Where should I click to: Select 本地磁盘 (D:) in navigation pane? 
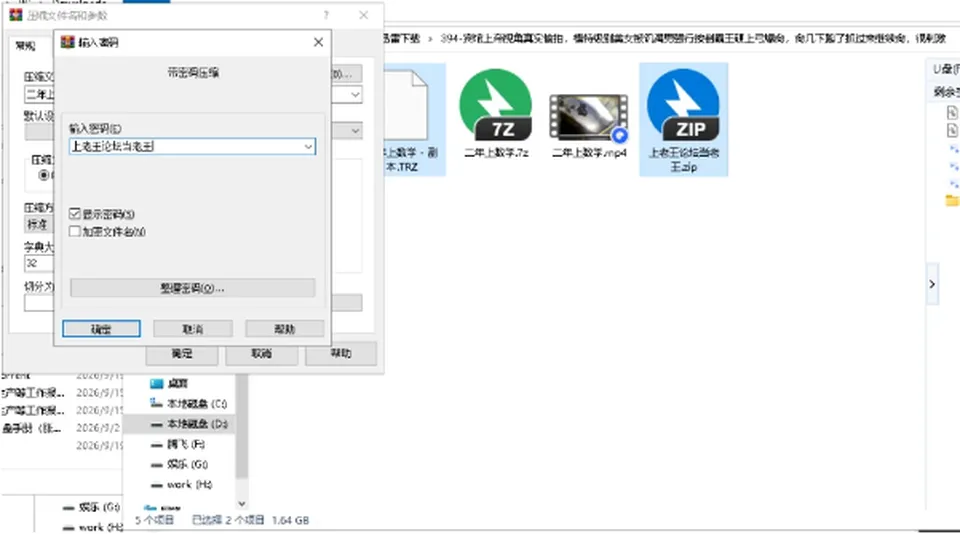(189, 424)
